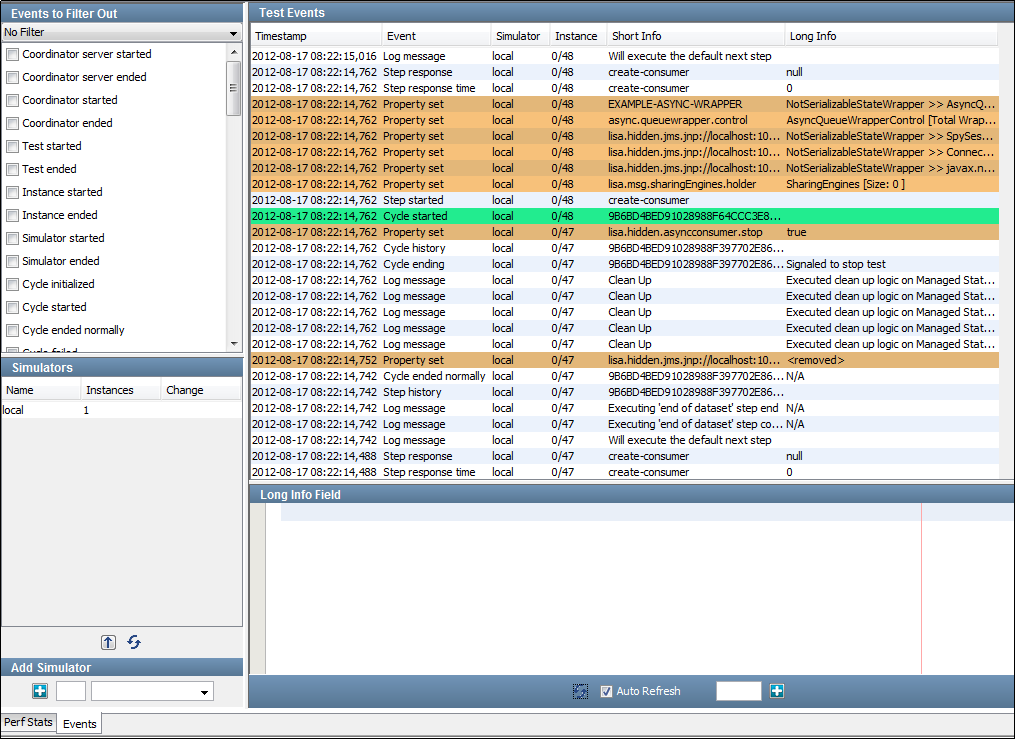Click the refresh interval input field
Viewport: 1015px width, 739px height.
739,691
